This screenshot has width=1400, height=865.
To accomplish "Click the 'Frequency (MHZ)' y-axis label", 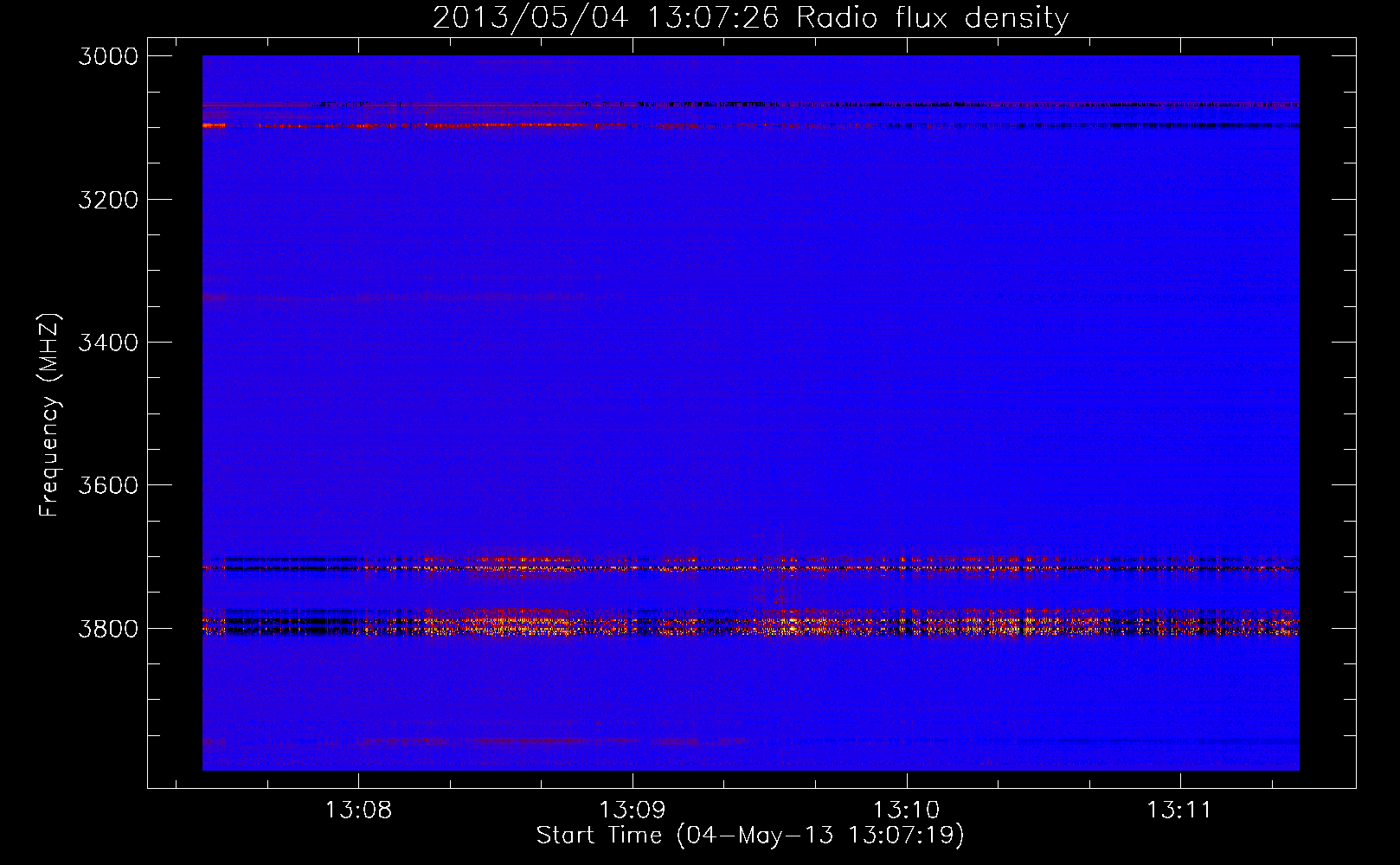I will pos(49,415).
